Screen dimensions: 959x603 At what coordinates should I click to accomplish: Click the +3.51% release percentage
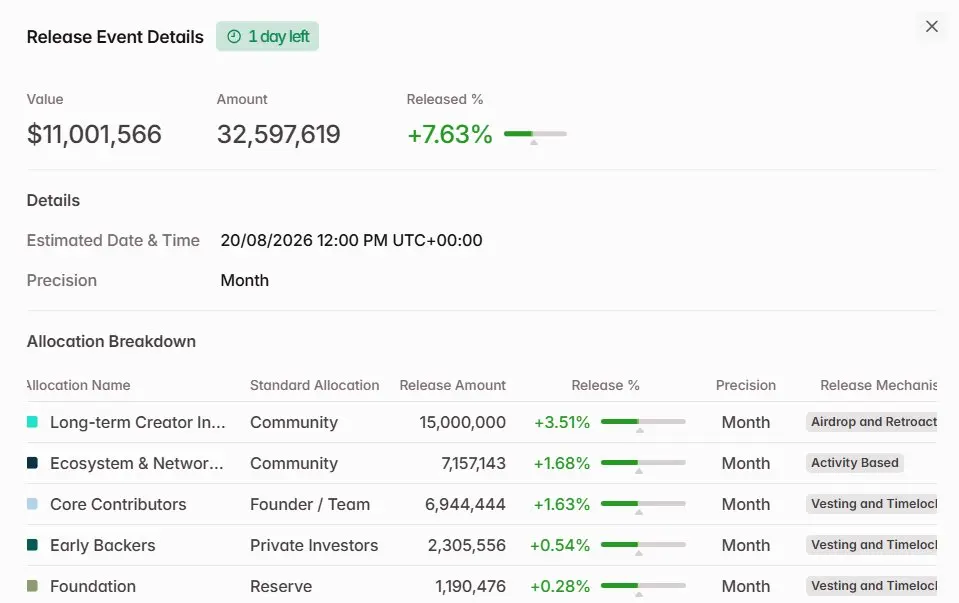click(x=562, y=422)
